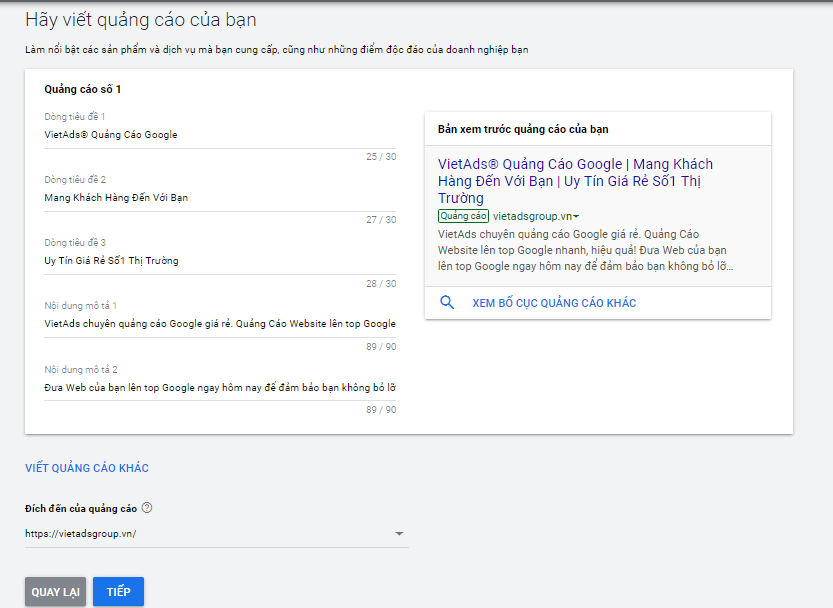833x608 pixels.
Task: Click "VIẾT QUẢNG CÁO KHÁC" to add another ad
Action: point(88,467)
